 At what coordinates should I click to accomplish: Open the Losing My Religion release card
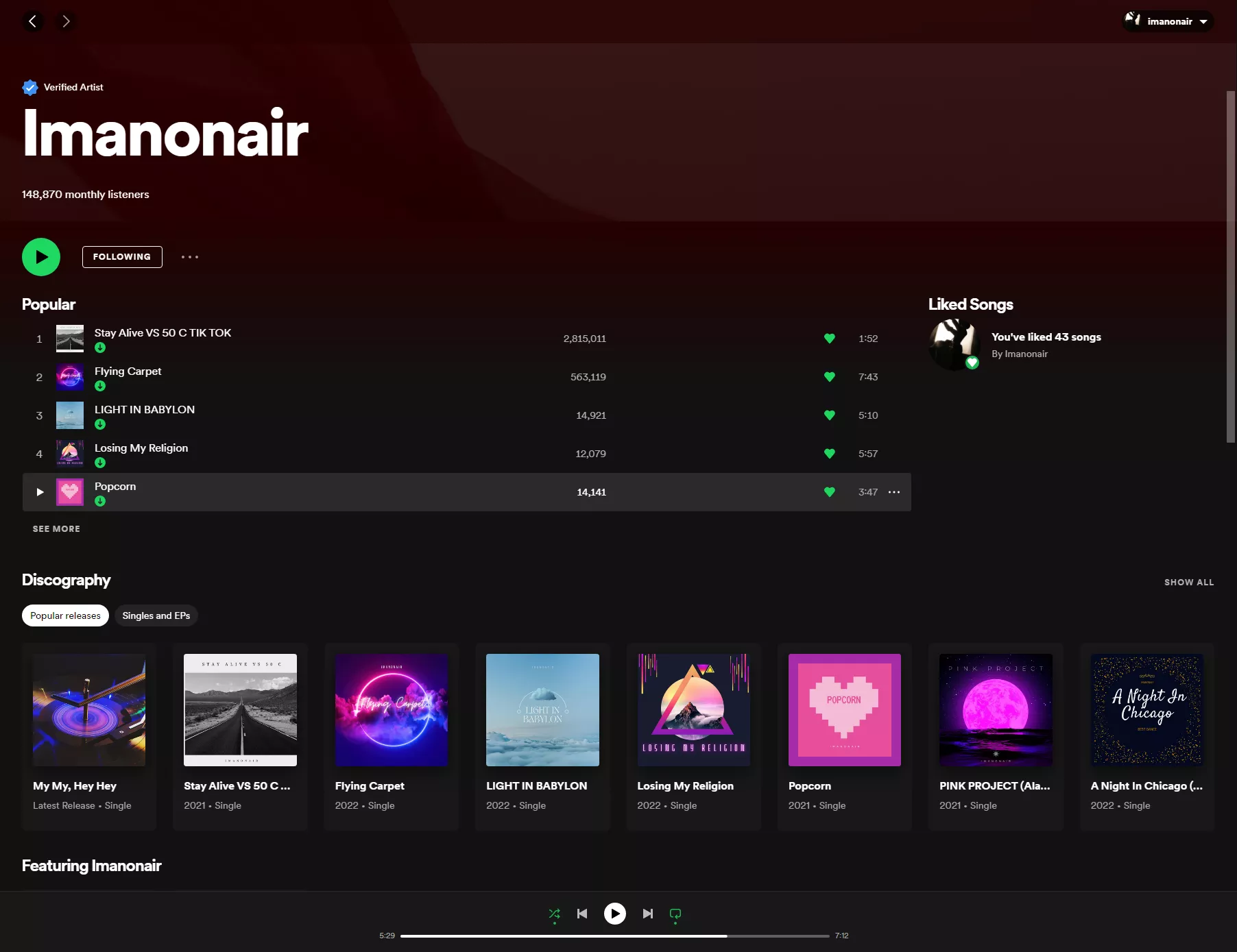pos(694,737)
